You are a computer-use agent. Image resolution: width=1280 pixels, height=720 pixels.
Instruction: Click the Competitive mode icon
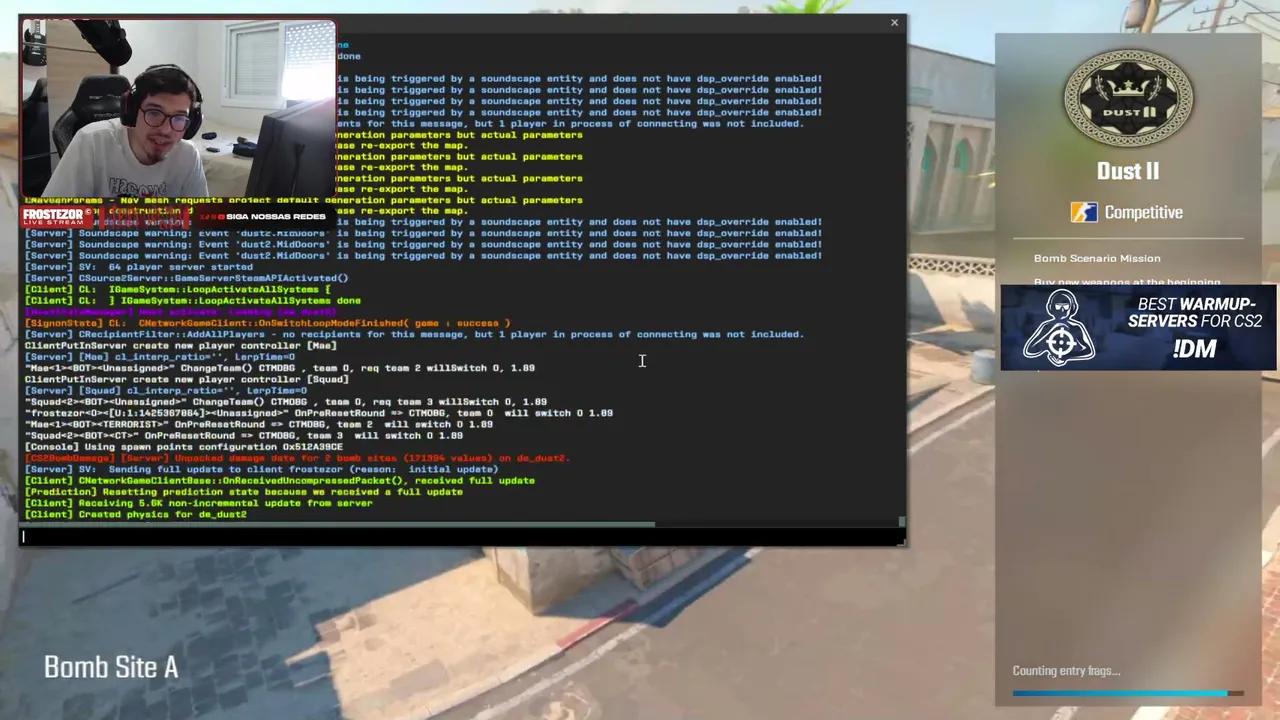1083,212
